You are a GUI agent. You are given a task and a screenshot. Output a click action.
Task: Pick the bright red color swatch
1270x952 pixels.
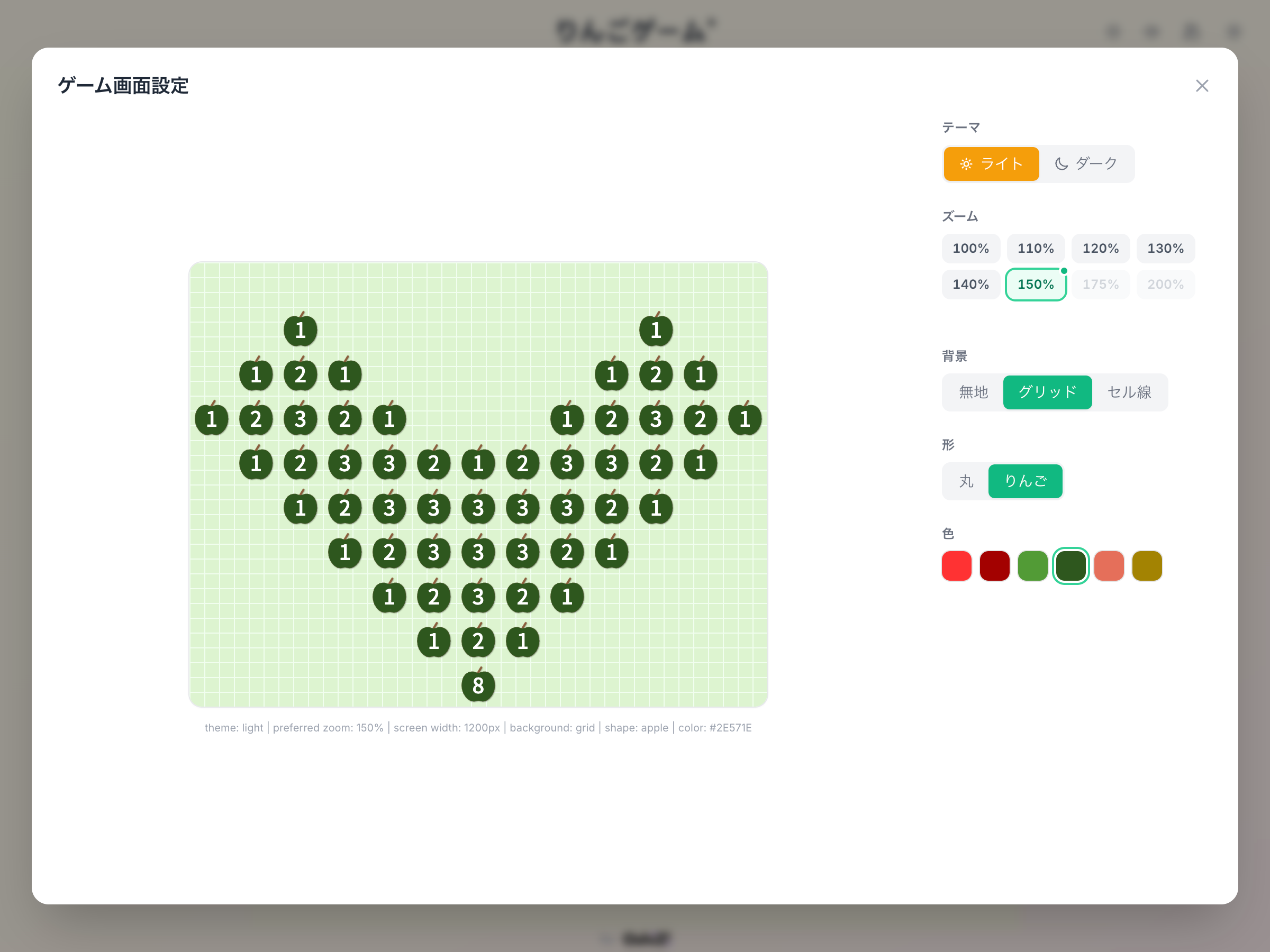pos(957,566)
